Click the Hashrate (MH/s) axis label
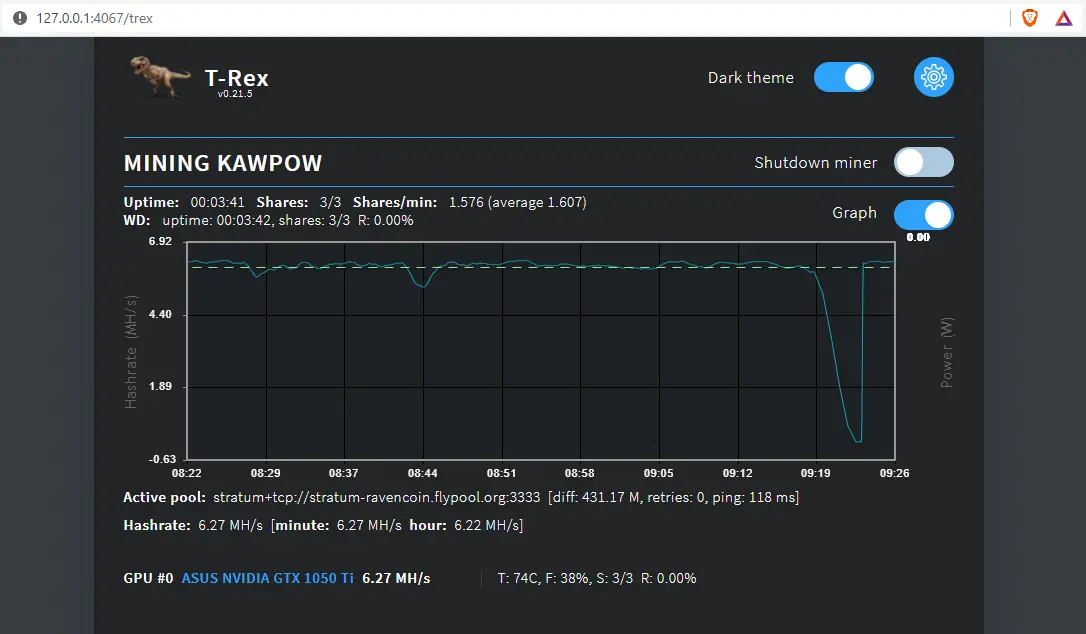 (x=131, y=351)
